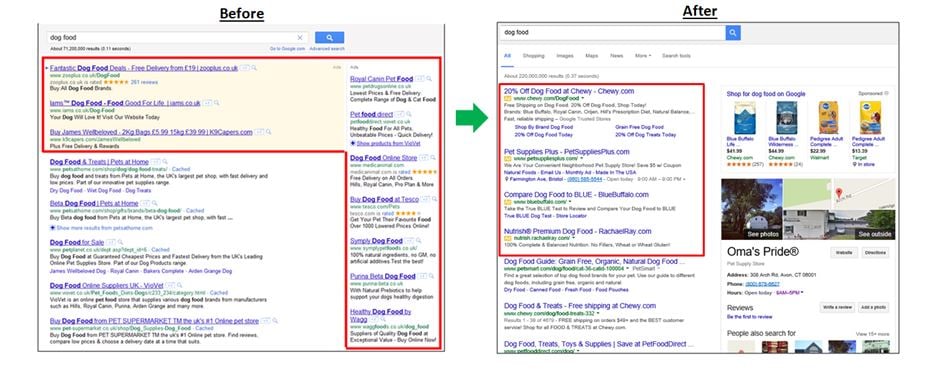Open 'Healthy Dog Food by Wagg' ad
936x383 pixels.
click(381, 316)
